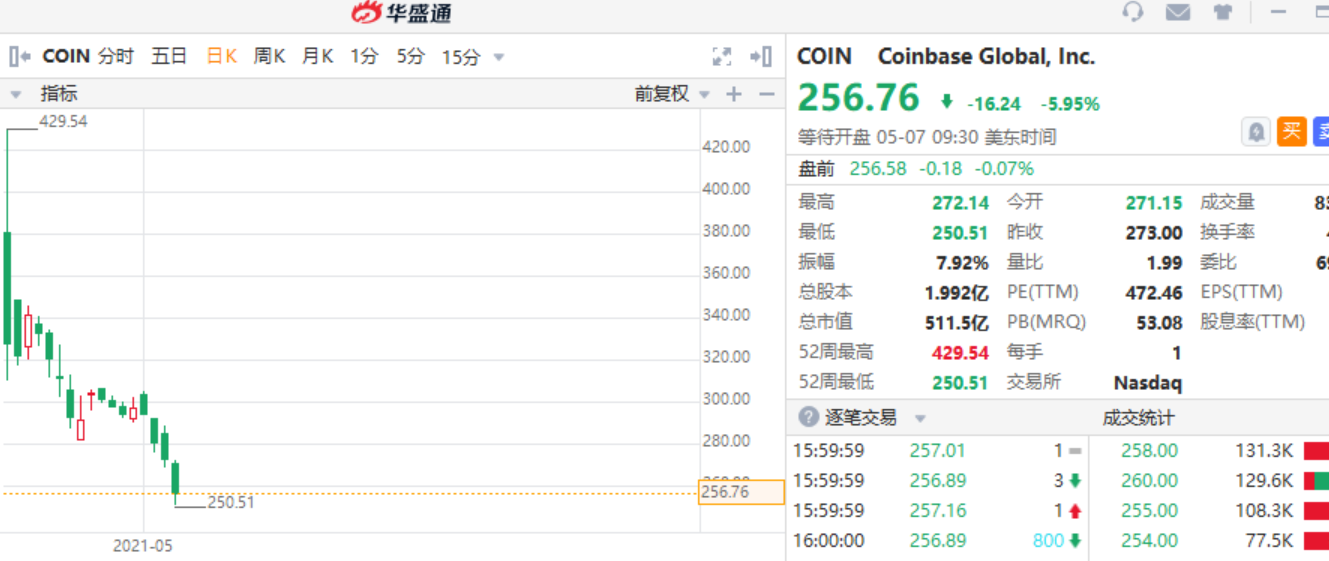Select the 日K chart tab
The height and width of the screenshot is (561, 1329).
point(221,56)
